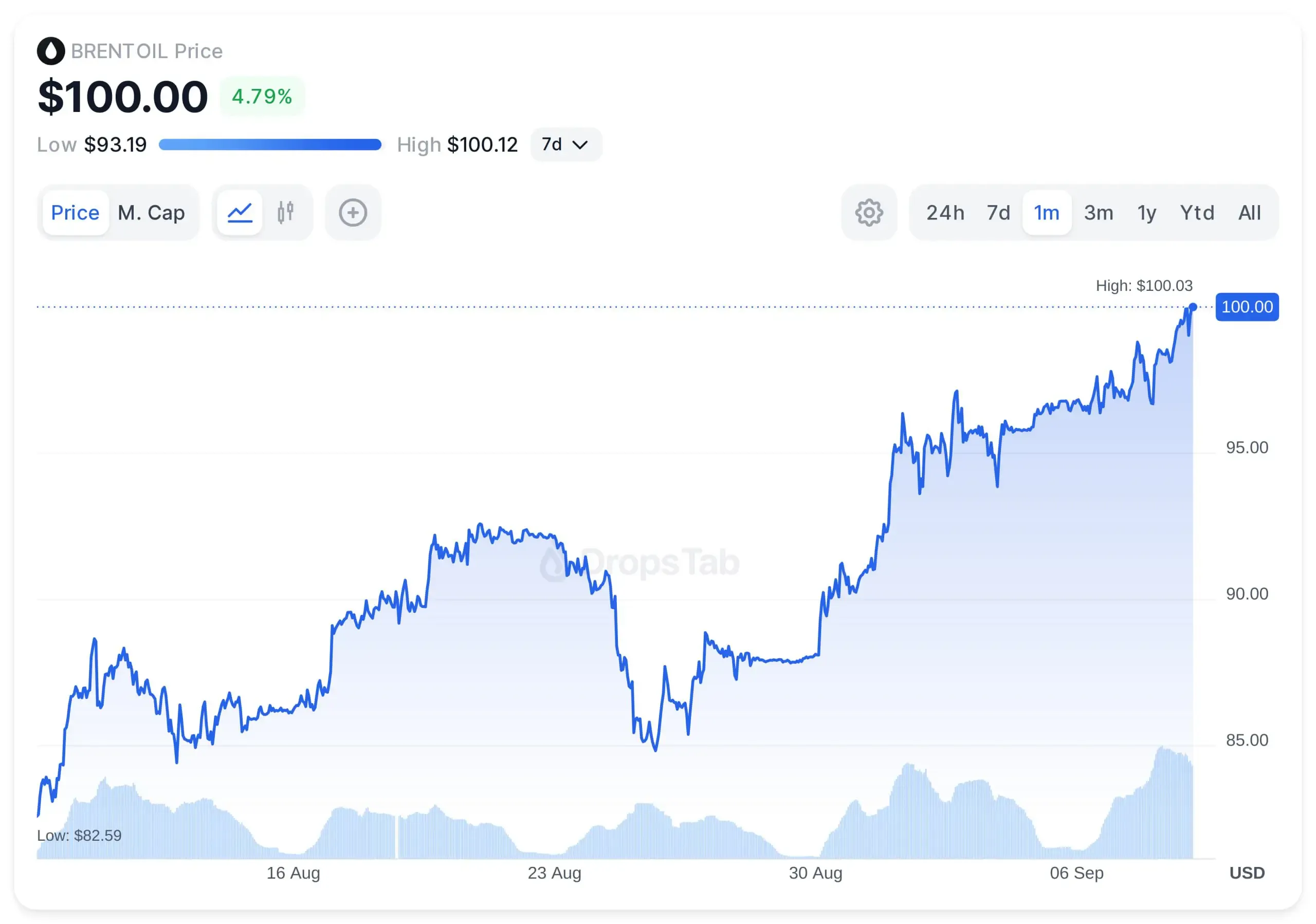Show All time price history

click(1250, 213)
